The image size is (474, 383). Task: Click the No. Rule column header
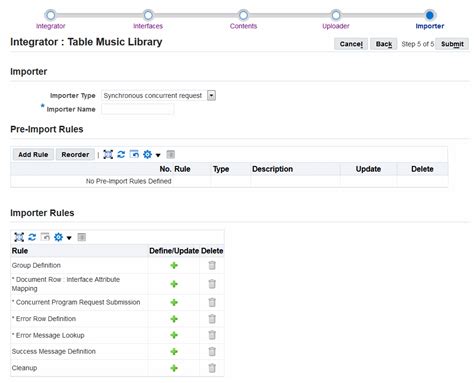[x=175, y=169]
